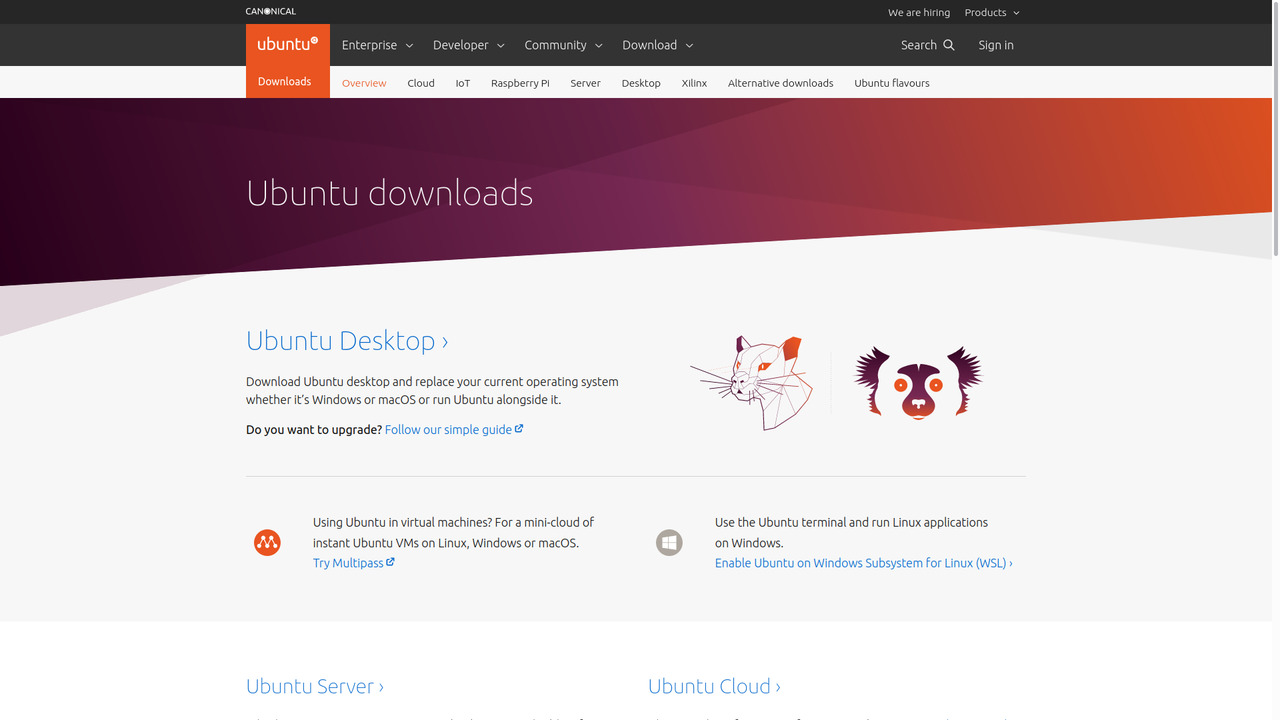Viewport: 1280px width, 720px height.
Task: Click the Multipass orange circle icon
Action: [x=267, y=543]
